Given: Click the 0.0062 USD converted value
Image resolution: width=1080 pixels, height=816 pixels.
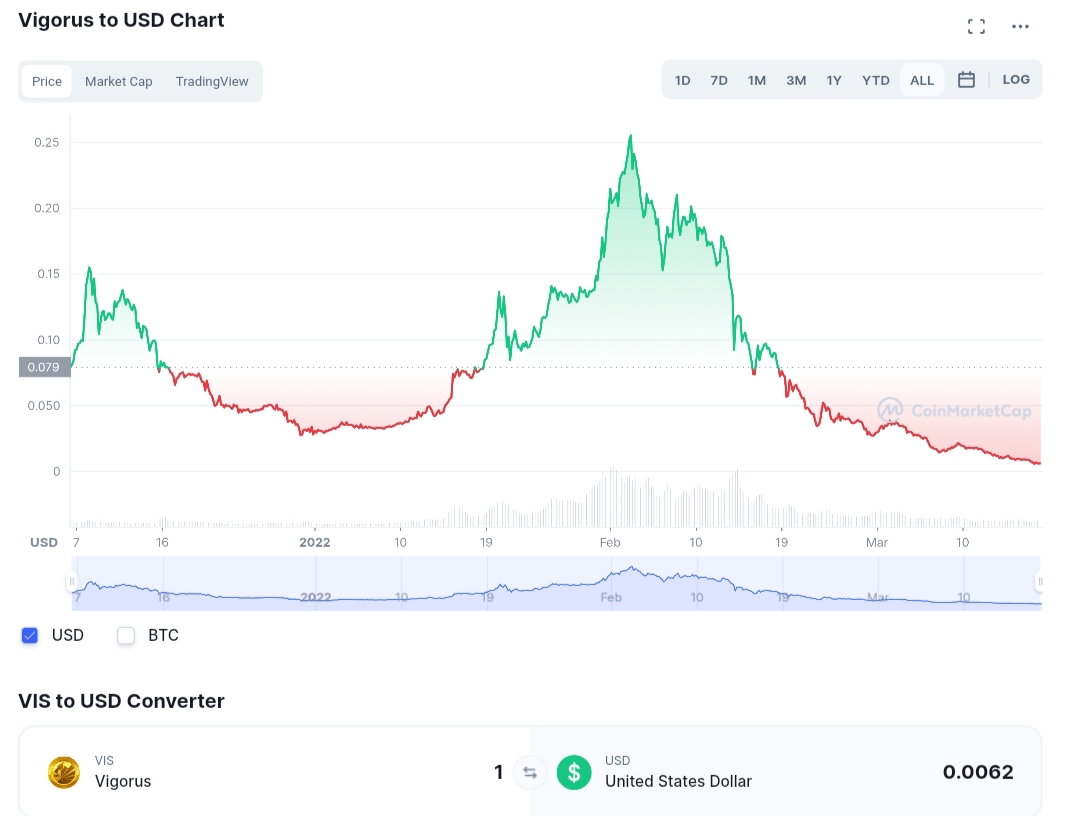Looking at the screenshot, I should (x=978, y=773).
